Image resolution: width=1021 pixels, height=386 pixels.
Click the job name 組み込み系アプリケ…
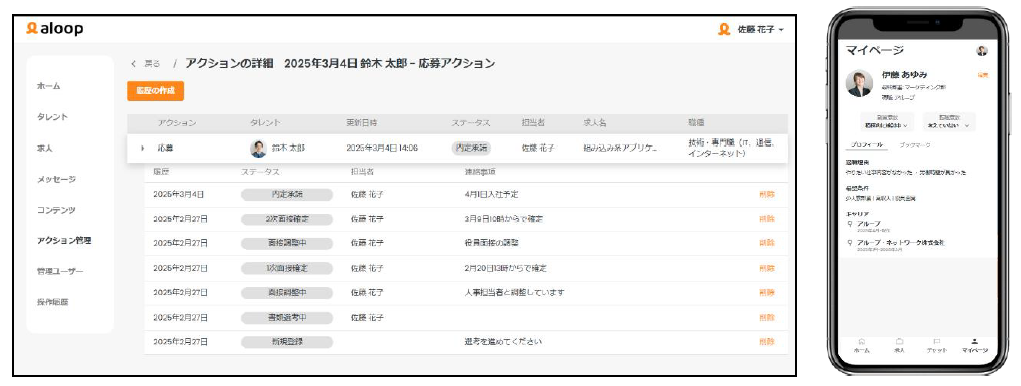621,148
